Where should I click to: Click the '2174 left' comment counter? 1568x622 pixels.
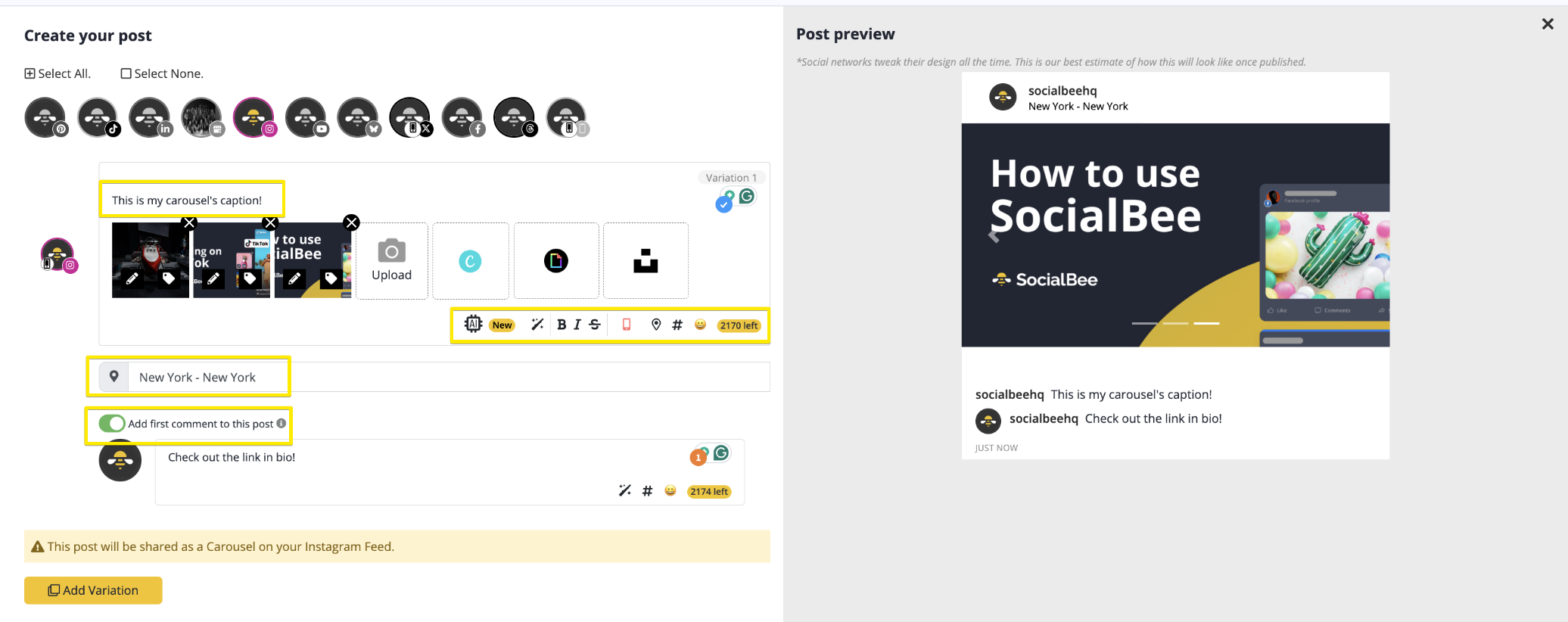coord(709,492)
